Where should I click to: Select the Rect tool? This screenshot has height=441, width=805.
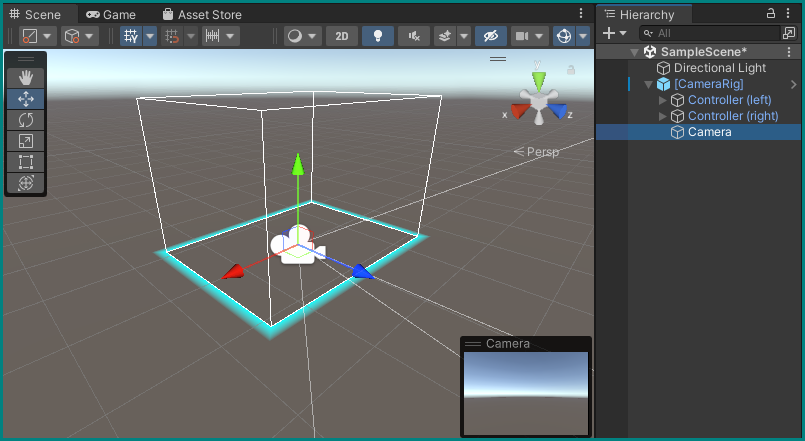click(x=26, y=162)
